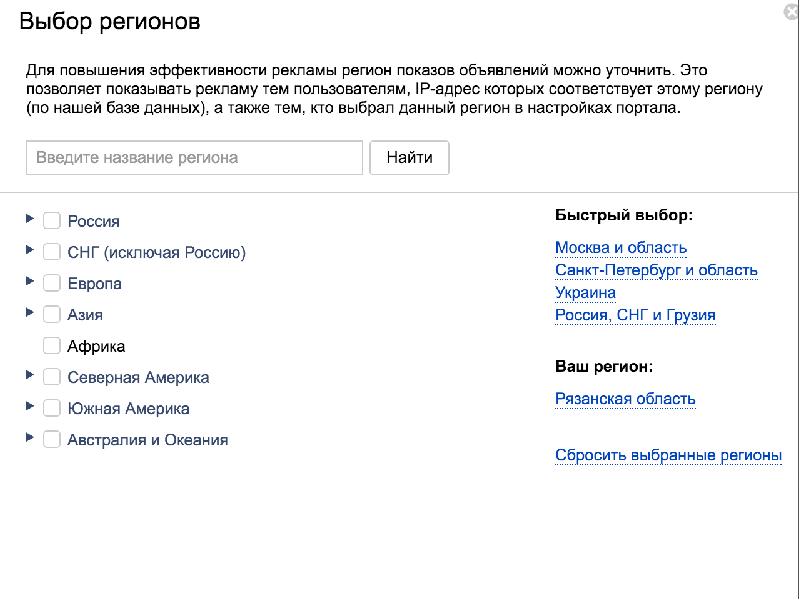The image size is (800, 600).
Task: Expand the Азия subregions arrow
Action: pyautogui.click(x=31, y=313)
